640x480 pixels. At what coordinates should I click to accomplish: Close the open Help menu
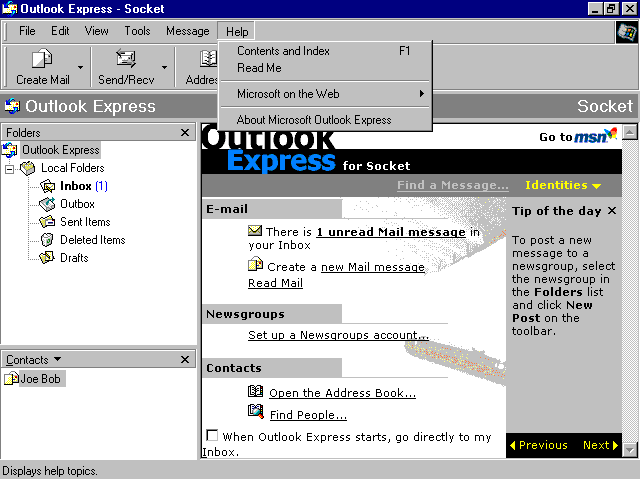(237, 31)
